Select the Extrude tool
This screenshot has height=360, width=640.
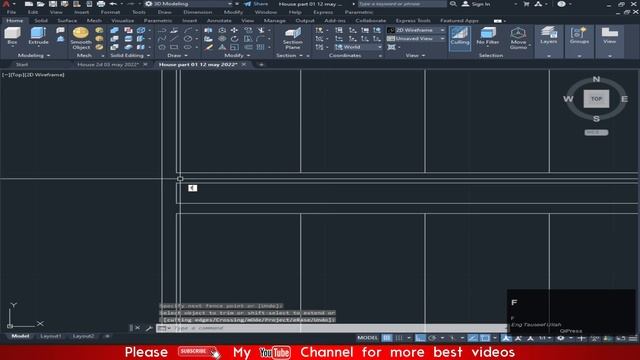pos(38,36)
